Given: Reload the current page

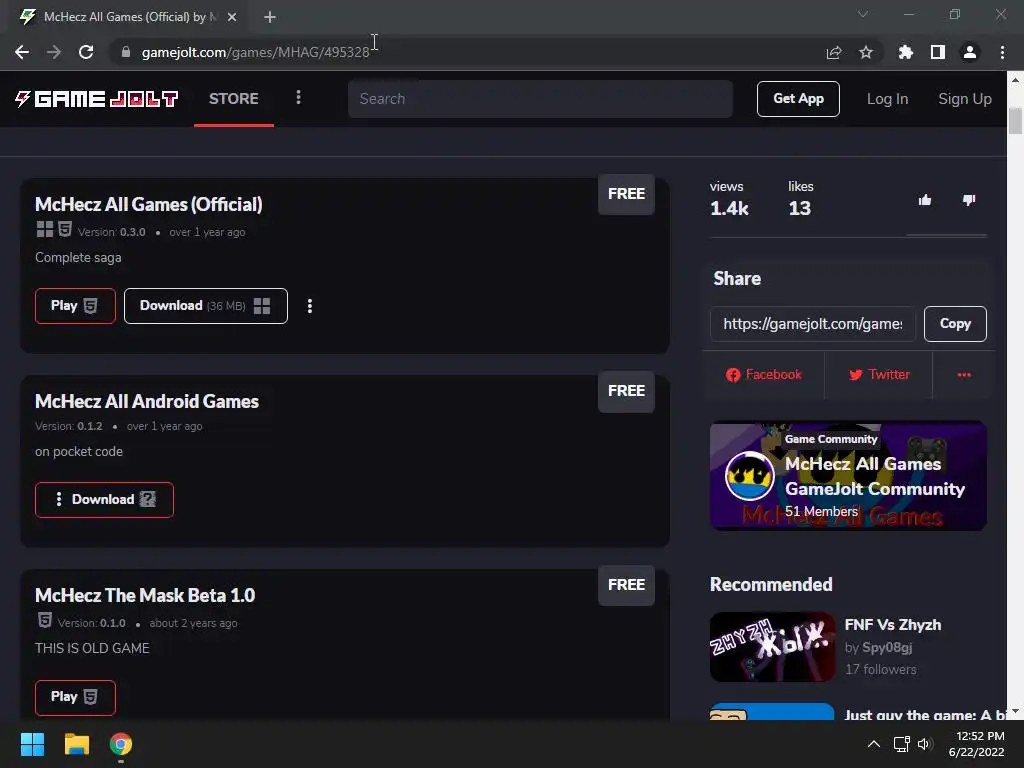Looking at the screenshot, I should [86, 52].
